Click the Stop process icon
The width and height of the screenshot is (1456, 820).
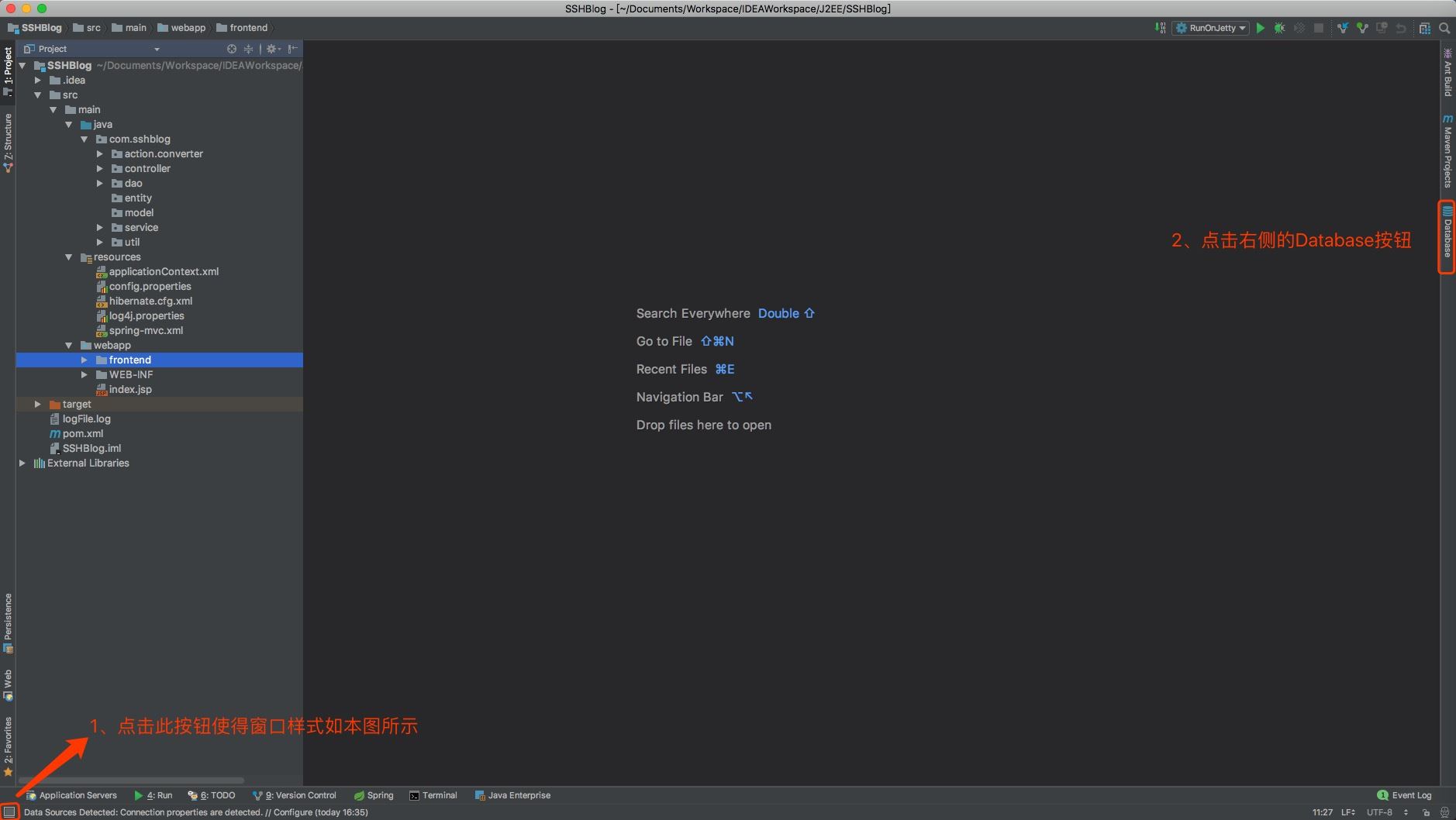[x=1318, y=28]
